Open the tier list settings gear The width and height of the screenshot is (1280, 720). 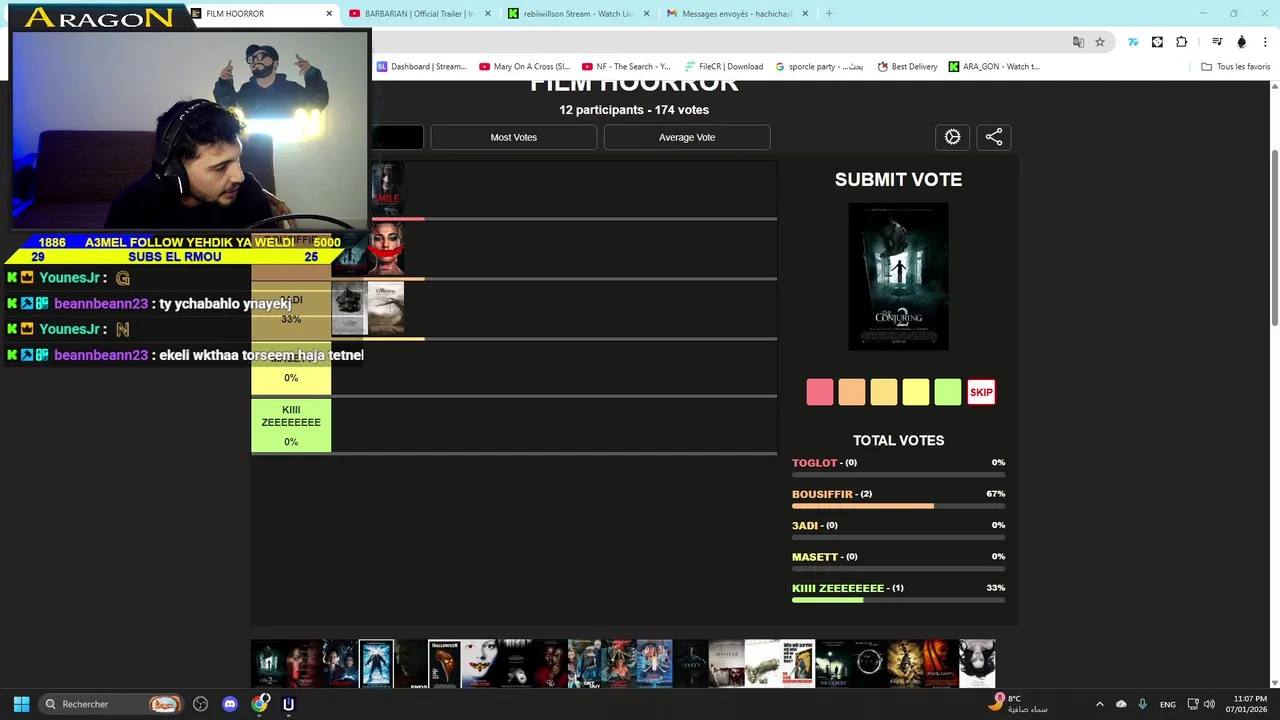[x=952, y=138]
